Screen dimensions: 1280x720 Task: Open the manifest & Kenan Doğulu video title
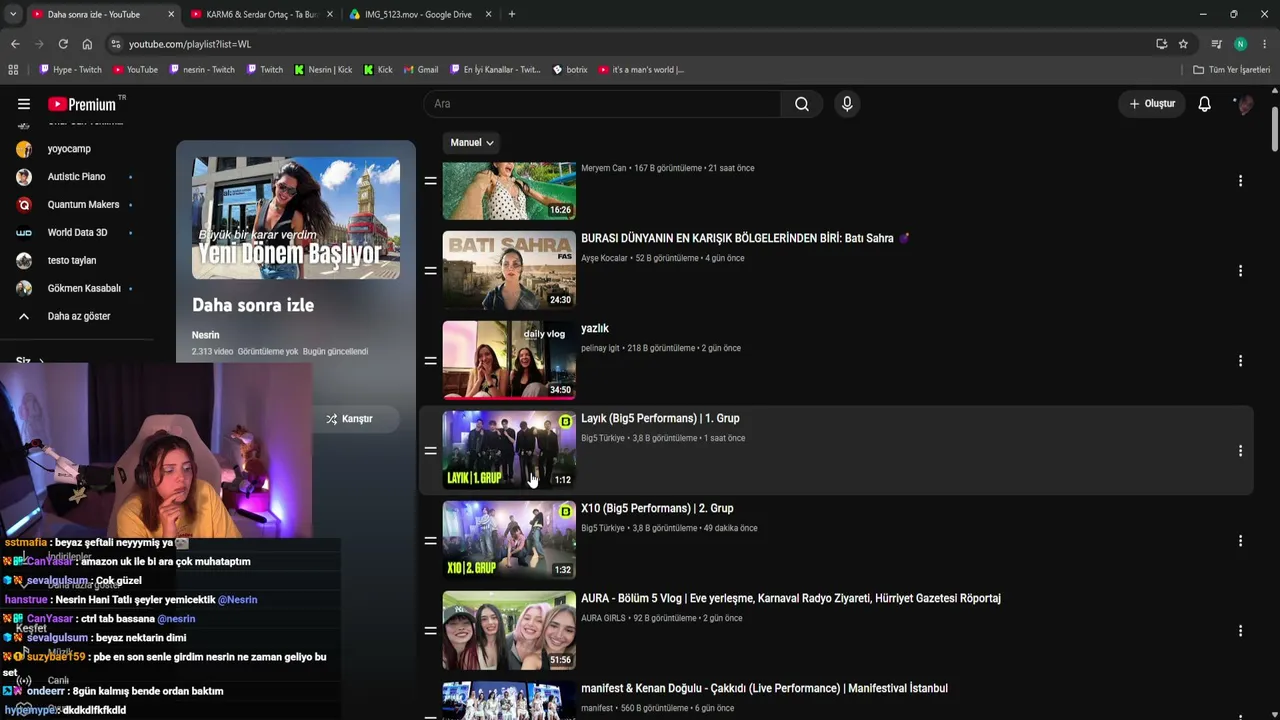[x=764, y=689]
